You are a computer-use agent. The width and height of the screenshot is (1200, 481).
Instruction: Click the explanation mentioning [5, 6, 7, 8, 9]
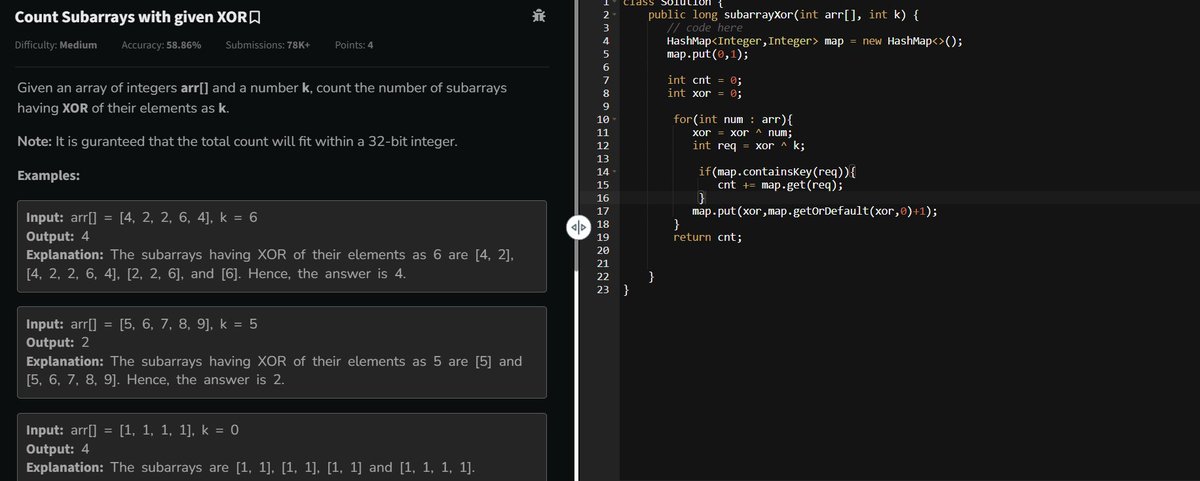(x=274, y=371)
